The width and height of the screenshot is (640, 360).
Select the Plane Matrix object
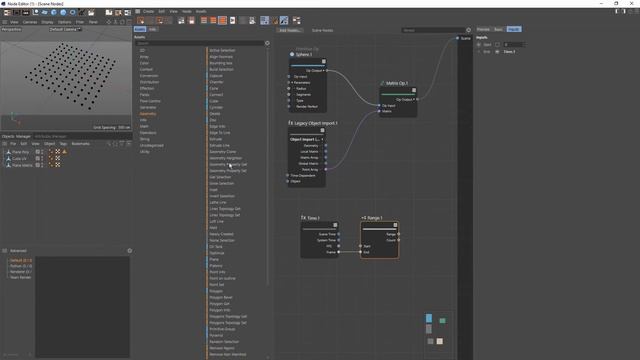click(22, 165)
